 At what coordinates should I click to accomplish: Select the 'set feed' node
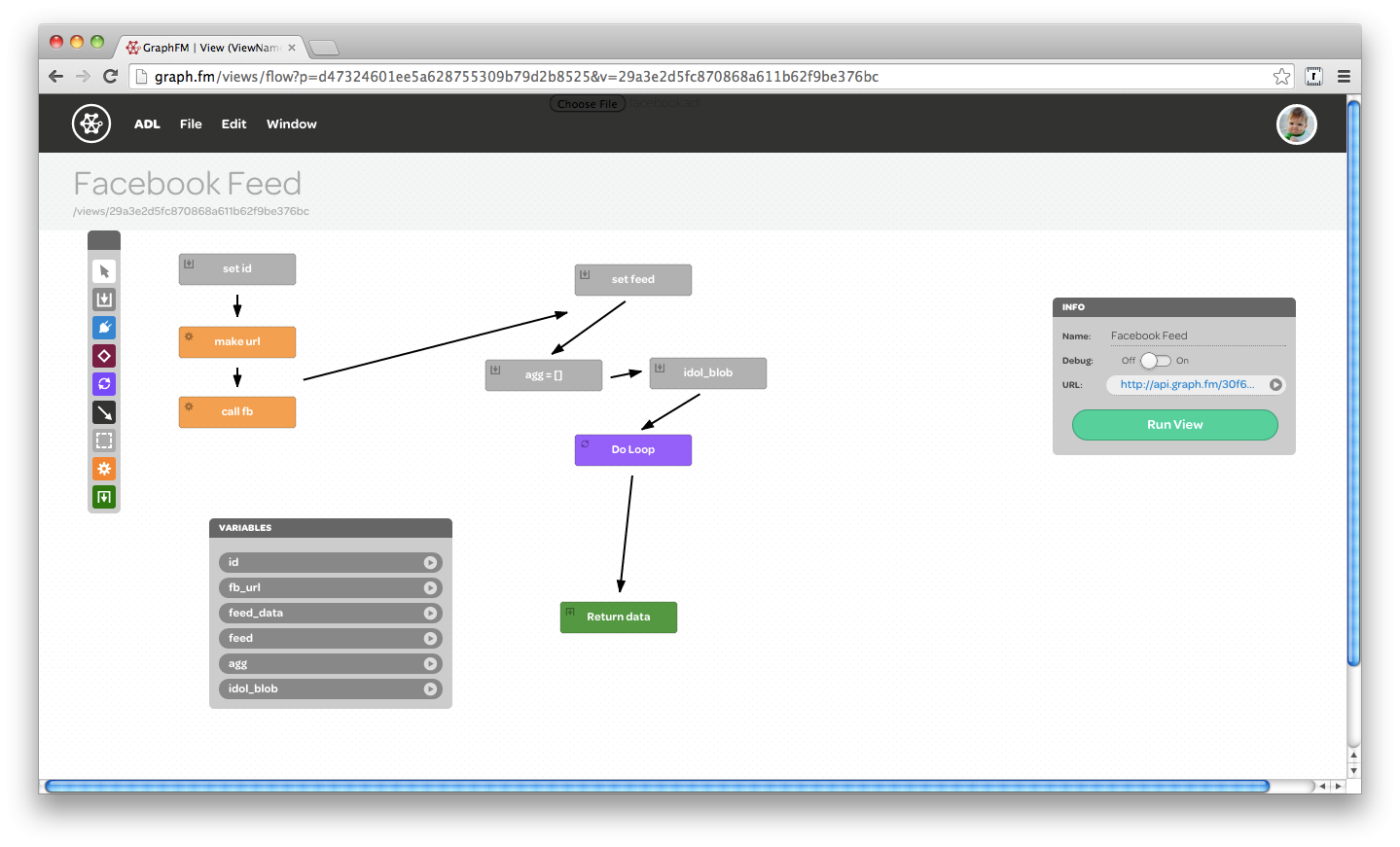(x=633, y=280)
